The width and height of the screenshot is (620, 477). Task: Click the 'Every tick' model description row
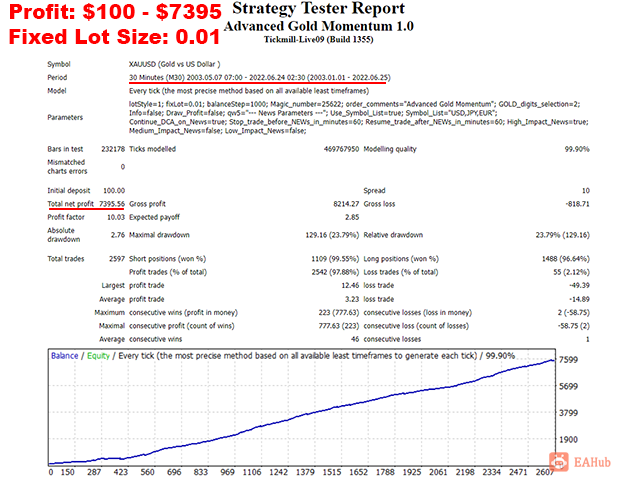[249, 91]
